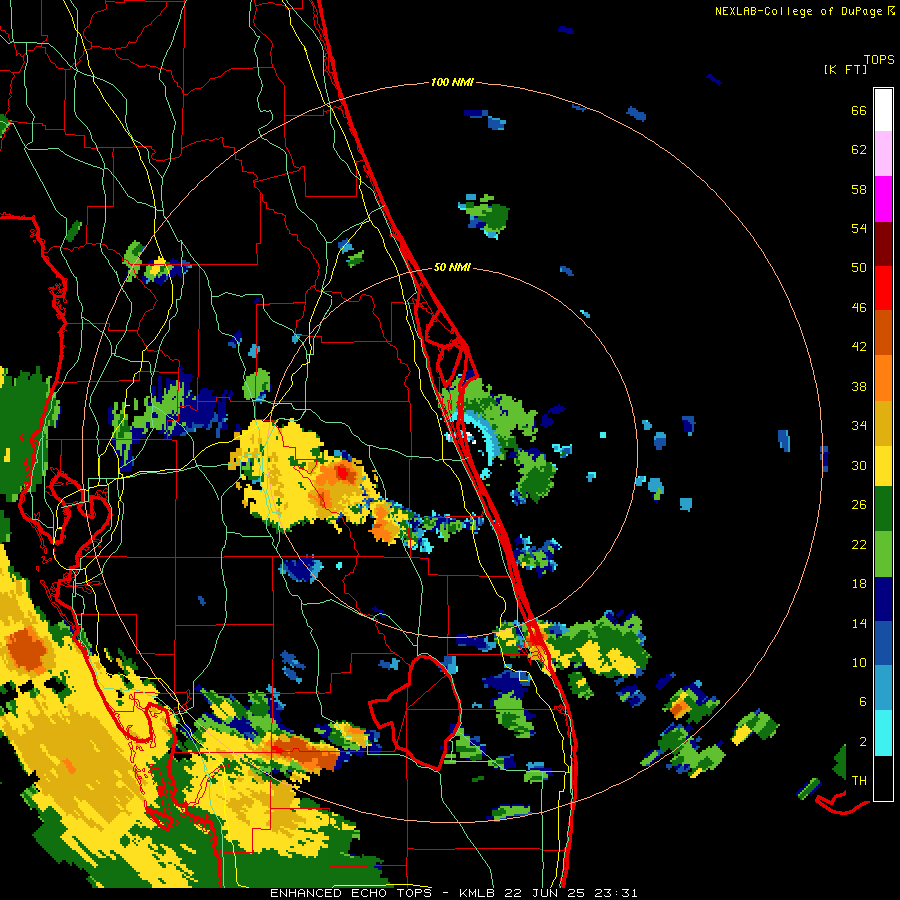Screen dimensions: 900x900
Task: Click the white echo top near the coast
Action: 470,436
